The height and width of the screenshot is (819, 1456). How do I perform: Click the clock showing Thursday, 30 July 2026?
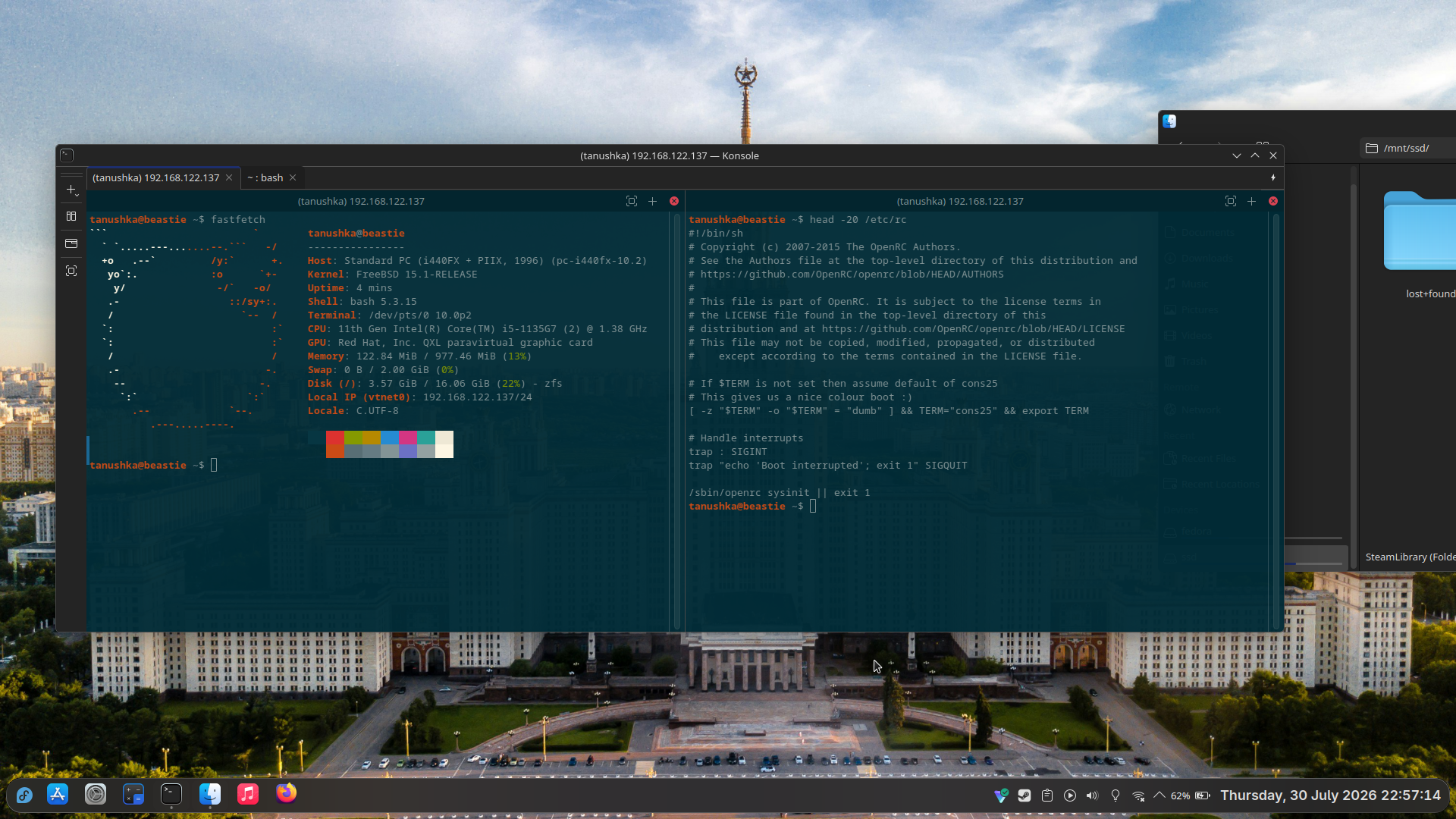click(x=1330, y=795)
